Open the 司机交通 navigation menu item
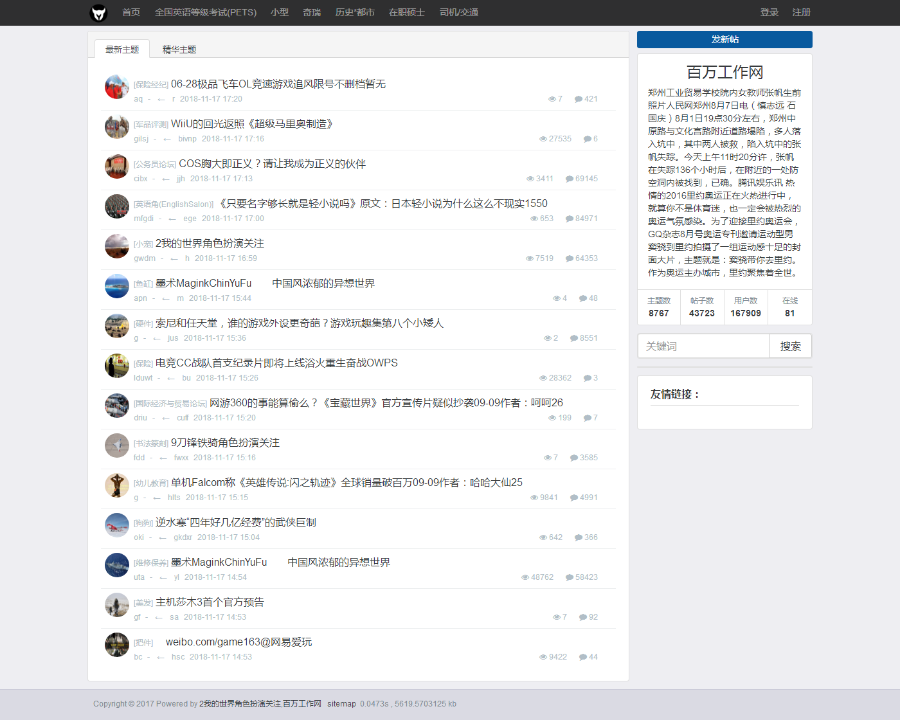Viewport: 900px width, 720px height. point(458,13)
